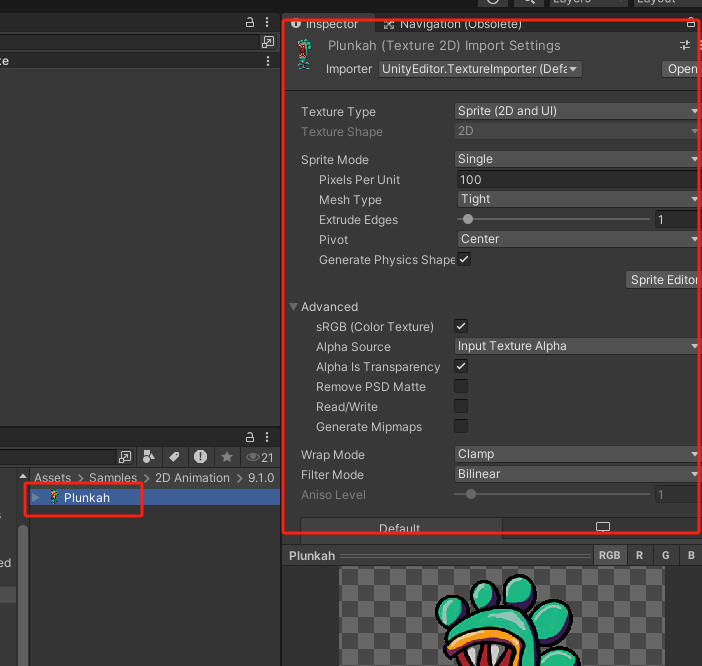Image resolution: width=702 pixels, height=666 pixels.
Task: Enable Remove PSD Matte
Action: click(x=461, y=386)
